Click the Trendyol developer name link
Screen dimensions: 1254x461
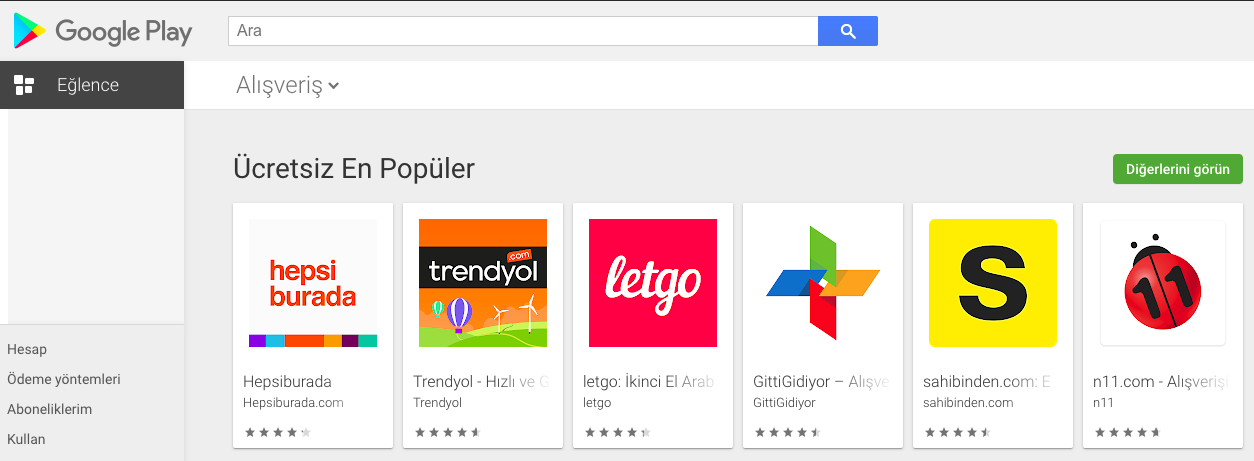pyautogui.click(x=438, y=403)
